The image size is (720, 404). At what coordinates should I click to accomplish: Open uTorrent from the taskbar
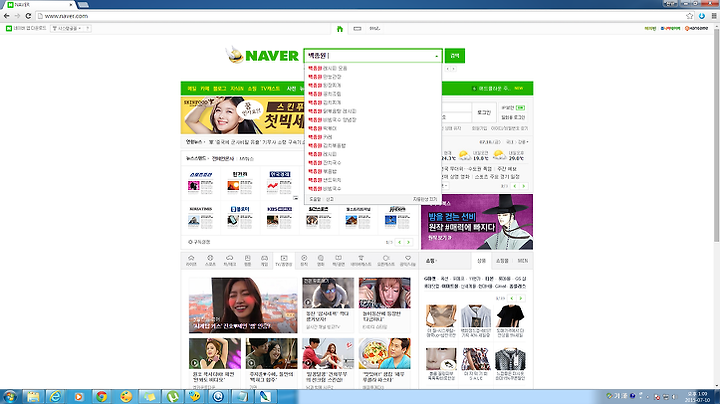coord(173,396)
